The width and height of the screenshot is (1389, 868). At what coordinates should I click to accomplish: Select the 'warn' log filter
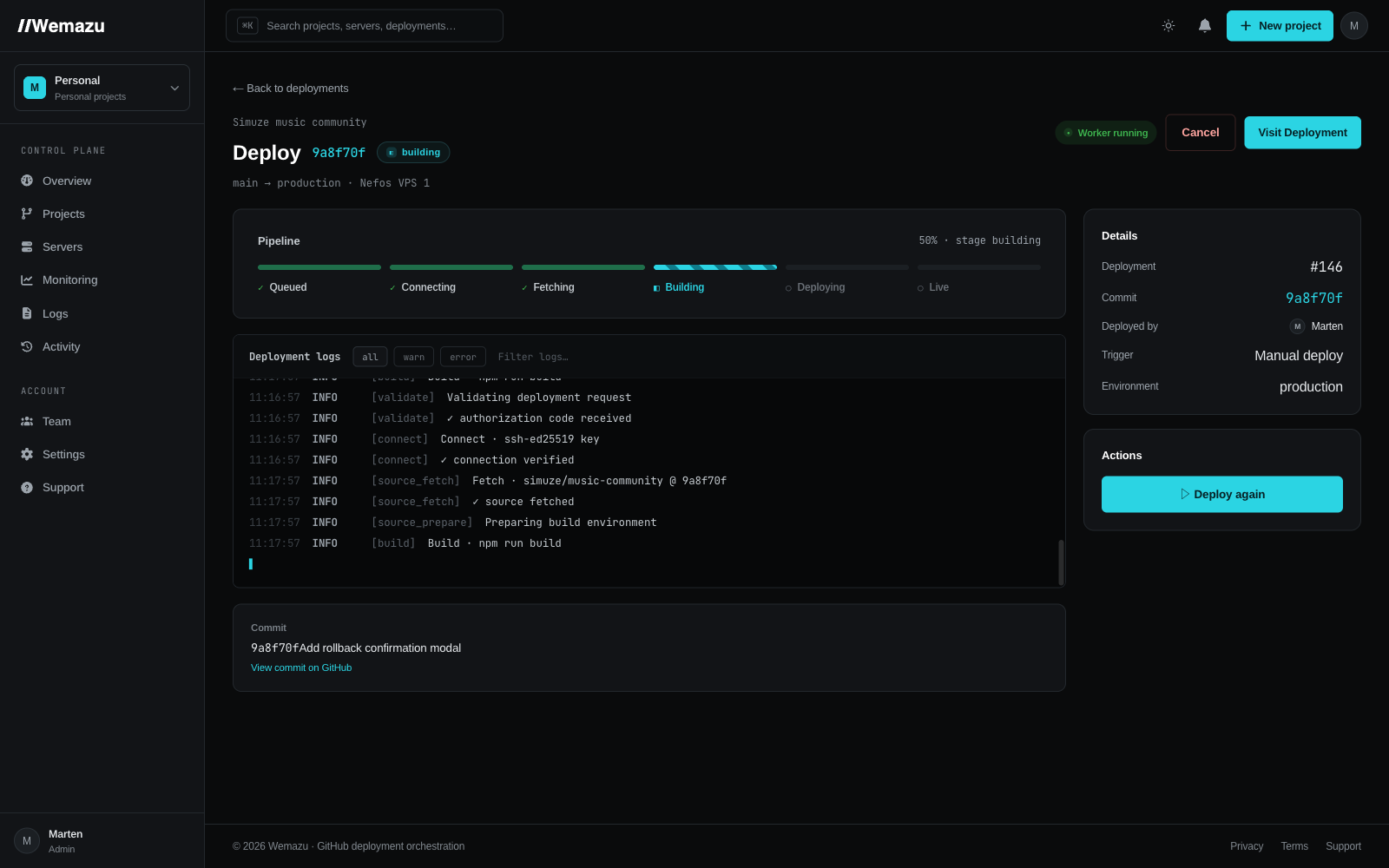(x=414, y=357)
